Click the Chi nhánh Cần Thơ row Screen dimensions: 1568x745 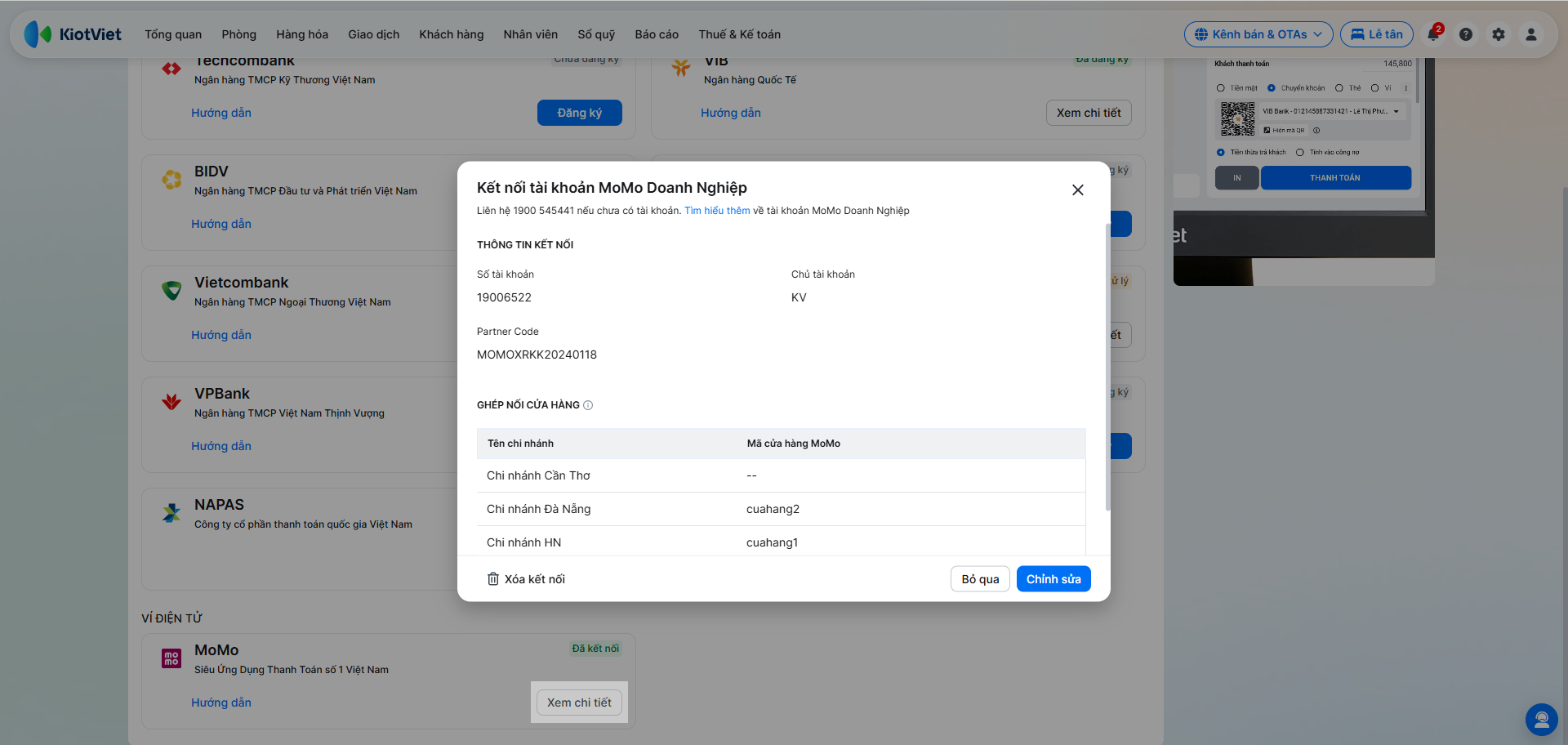(x=781, y=475)
